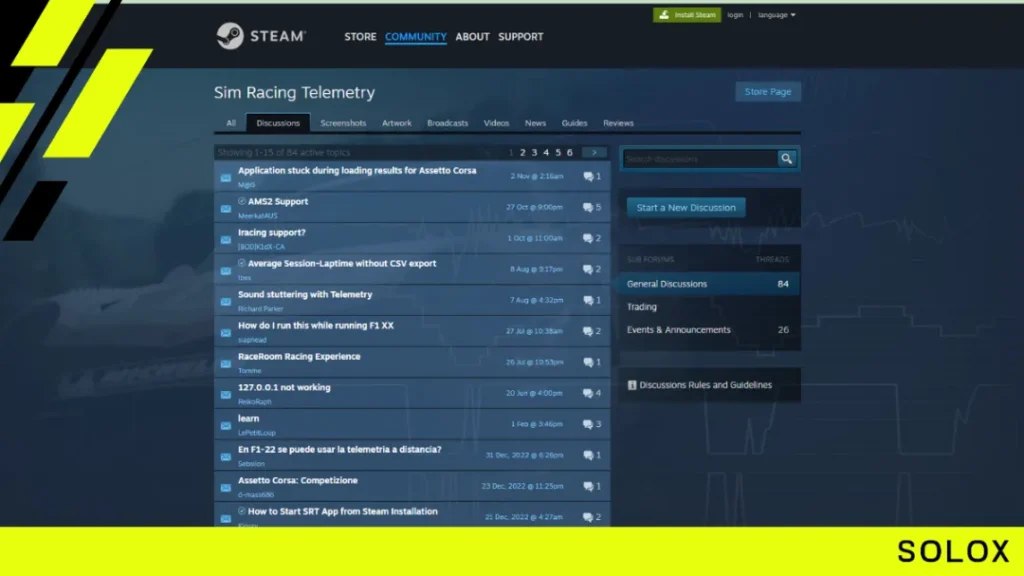Click the Steam logo icon
The image size is (1024, 576).
[x=230, y=36]
